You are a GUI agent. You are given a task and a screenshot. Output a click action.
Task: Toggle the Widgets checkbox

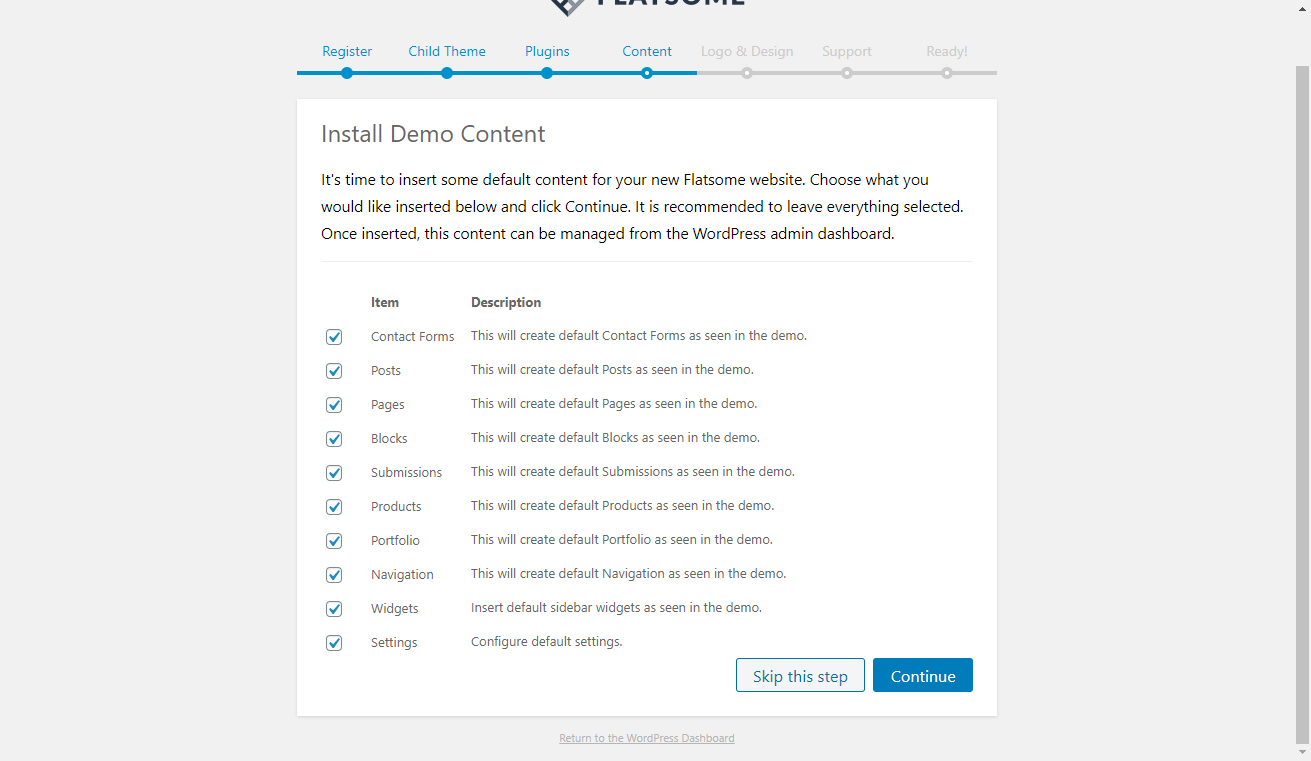pos(334,609)
